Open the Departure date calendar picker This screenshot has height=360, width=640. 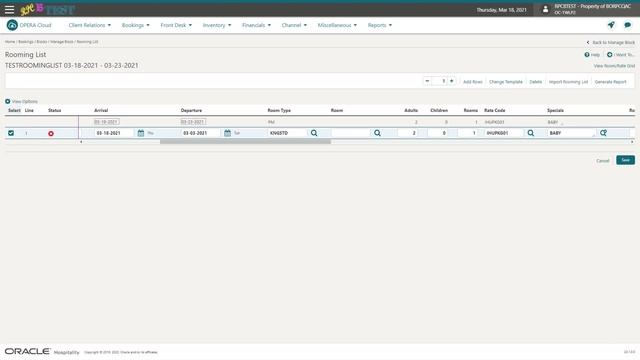coord(227,133)
